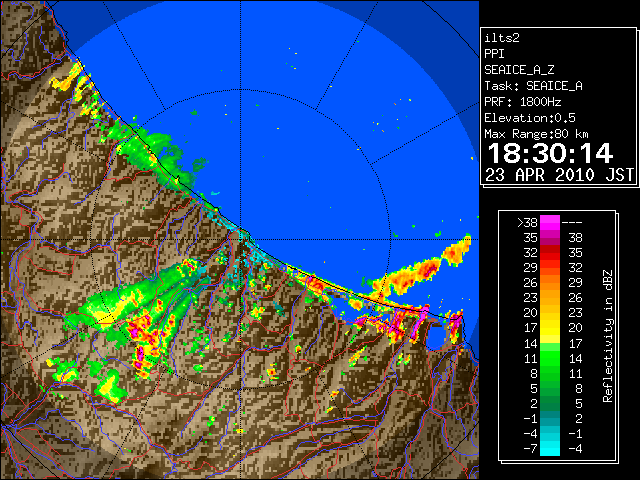640x480 pixels.
Task: Click the 'PRF: 1800Hz' text
Action: coord(522,102)
